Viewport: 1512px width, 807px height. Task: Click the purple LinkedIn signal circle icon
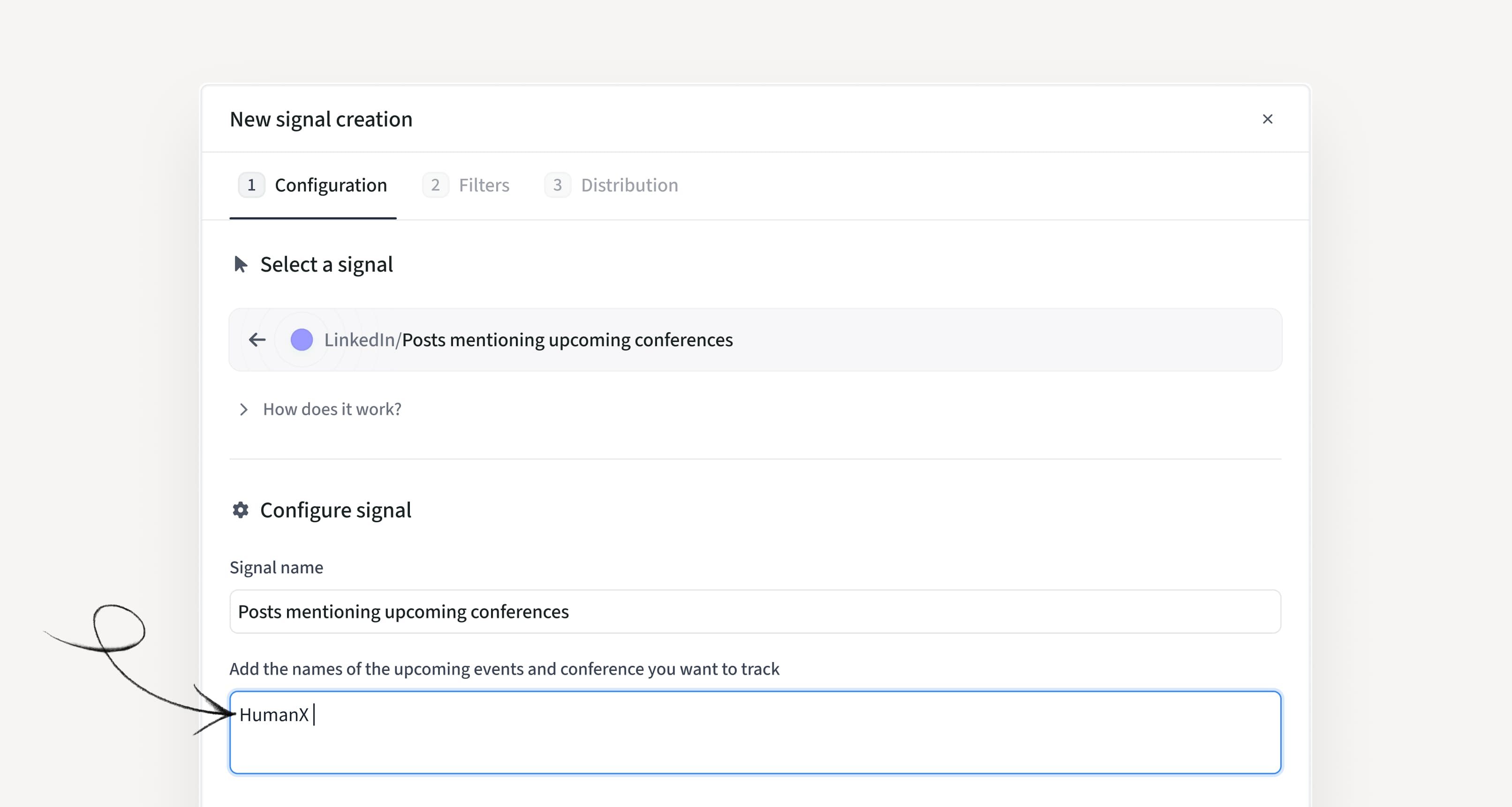coord(302,340)
